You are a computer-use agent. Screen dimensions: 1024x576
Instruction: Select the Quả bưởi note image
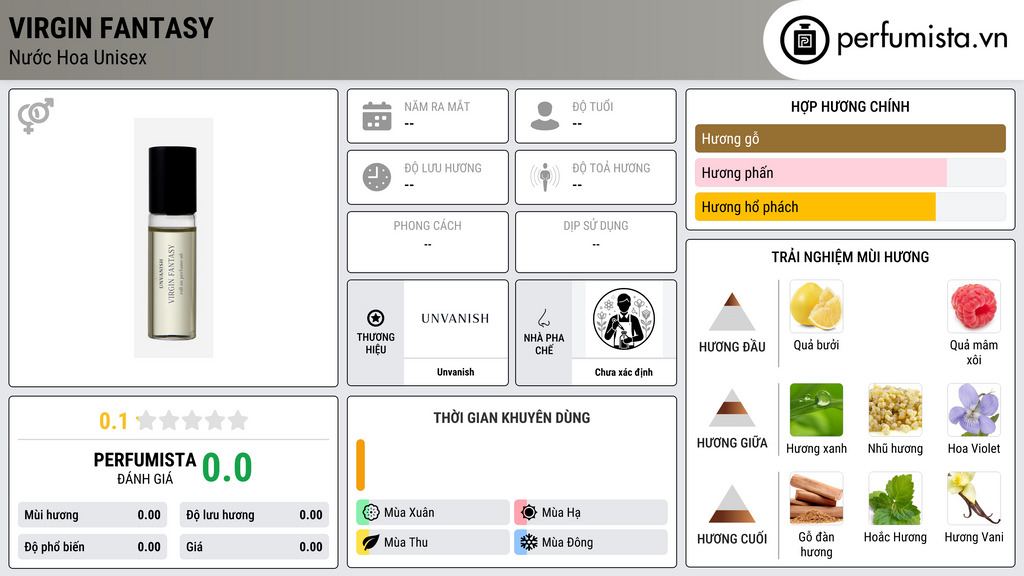[x=816, y=306]
